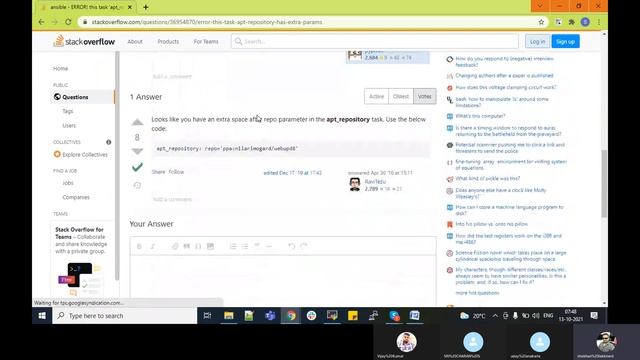Go to Home in left sidebar
Viewport: 640px width, 360px height.
coord(60,69)
